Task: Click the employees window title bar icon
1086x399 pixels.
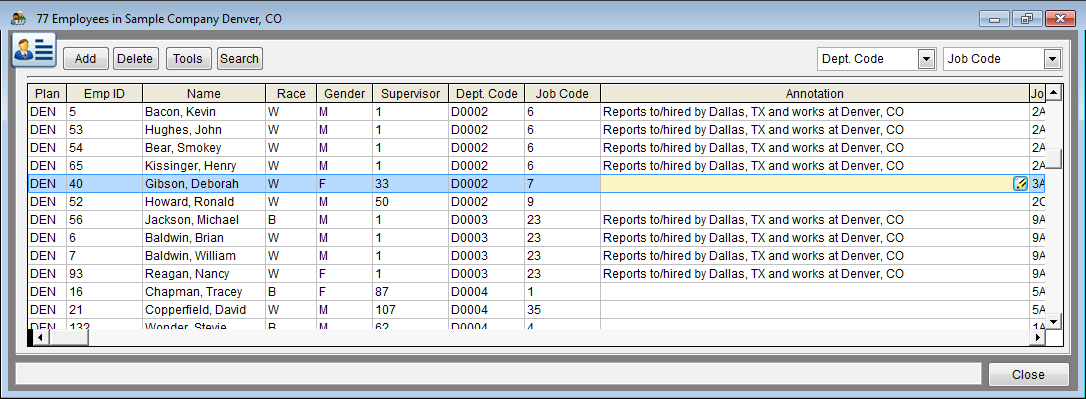Action: 19,19
